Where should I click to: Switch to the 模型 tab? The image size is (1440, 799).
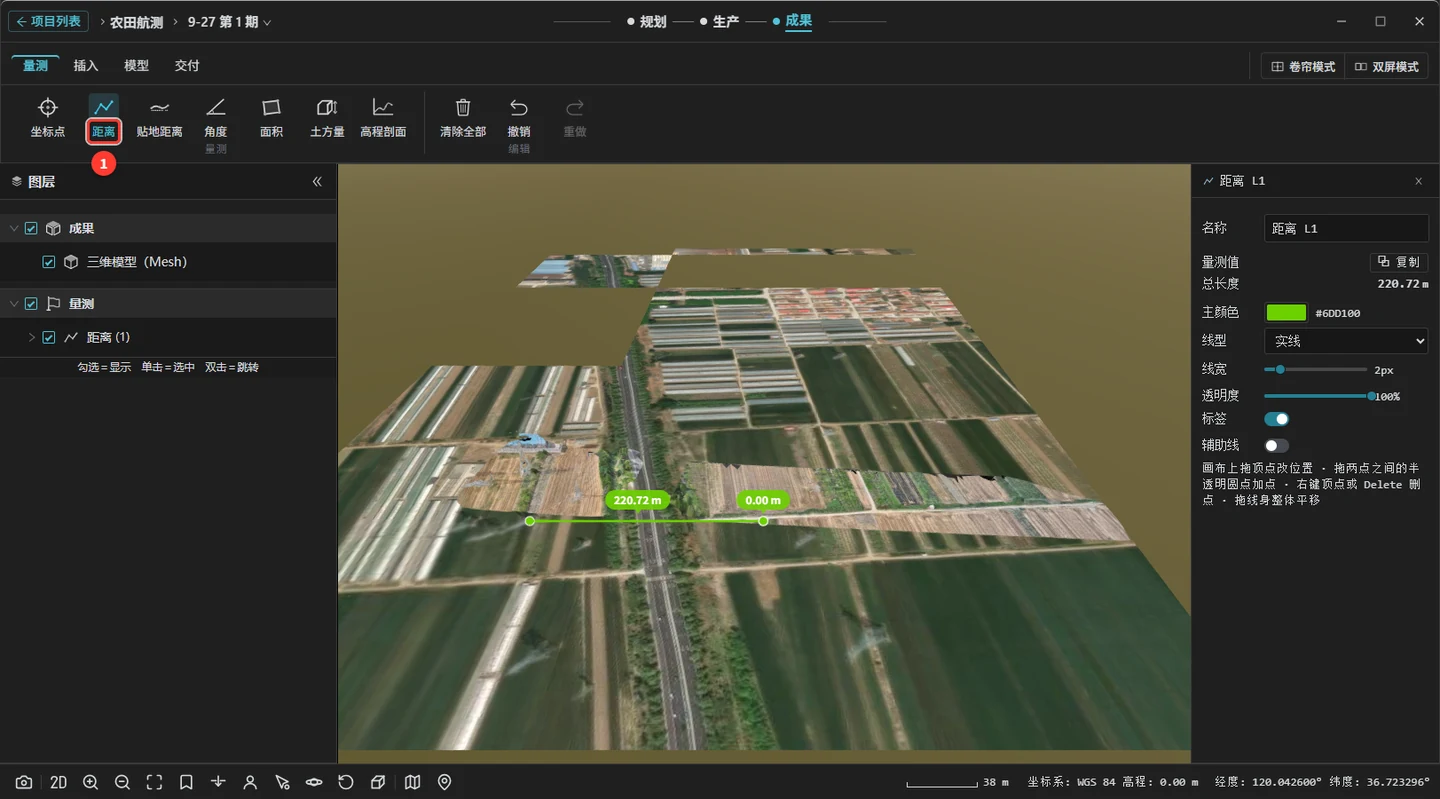pyautogui.click(x=136, y=66)
